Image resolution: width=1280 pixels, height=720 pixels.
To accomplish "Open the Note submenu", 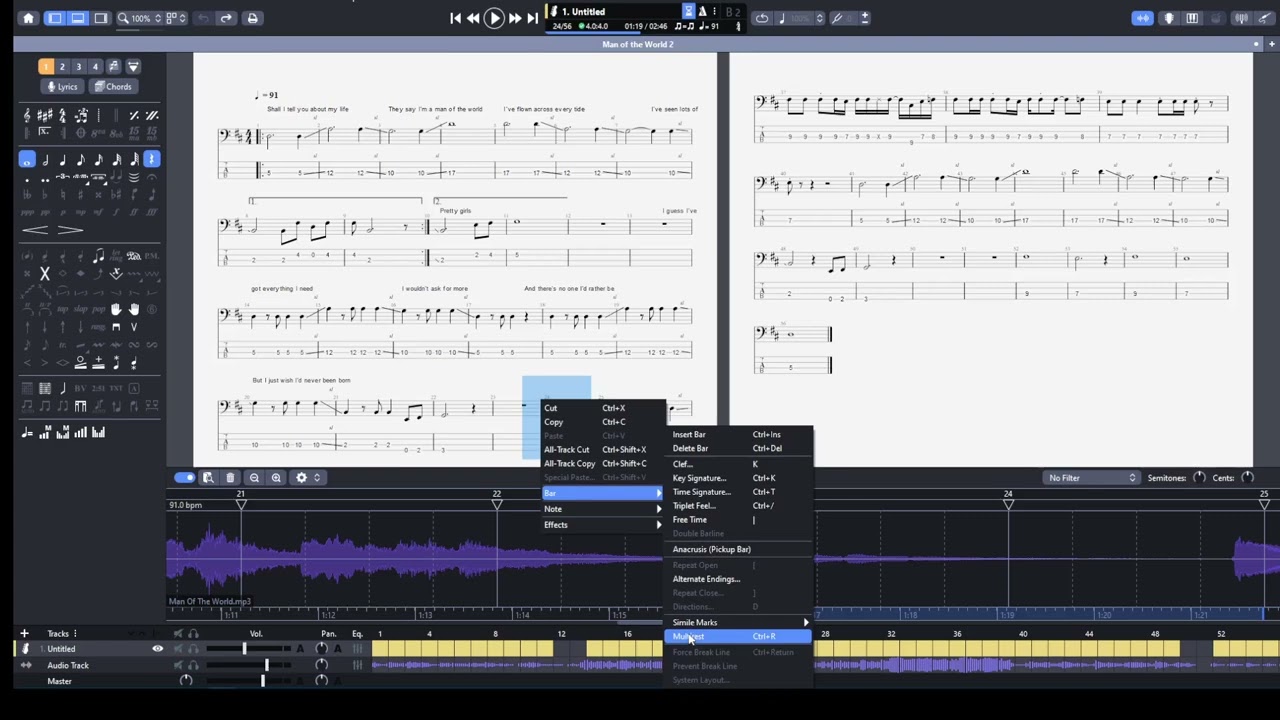I will pos(602,509).
